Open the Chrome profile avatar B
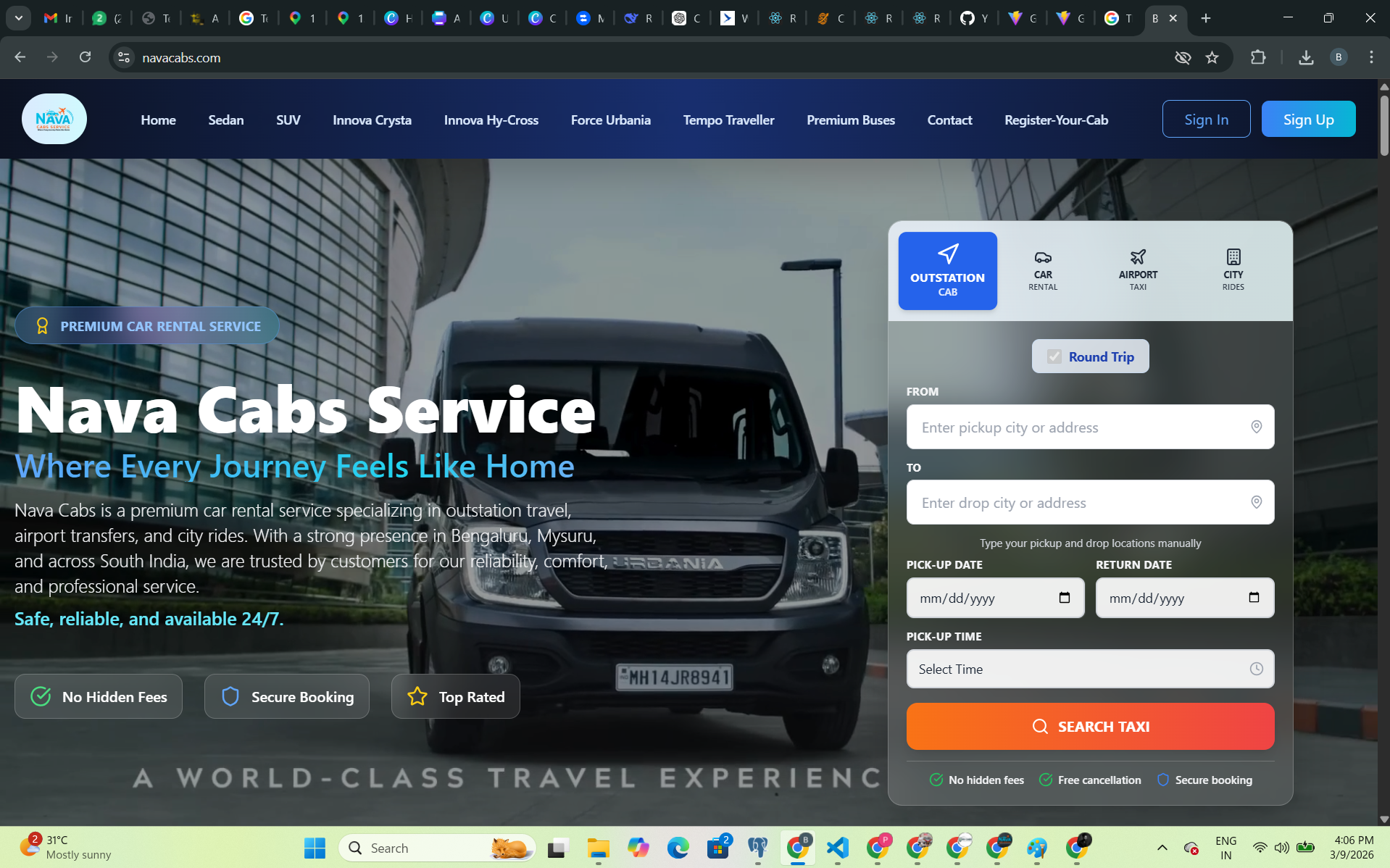 (1339, 57)
